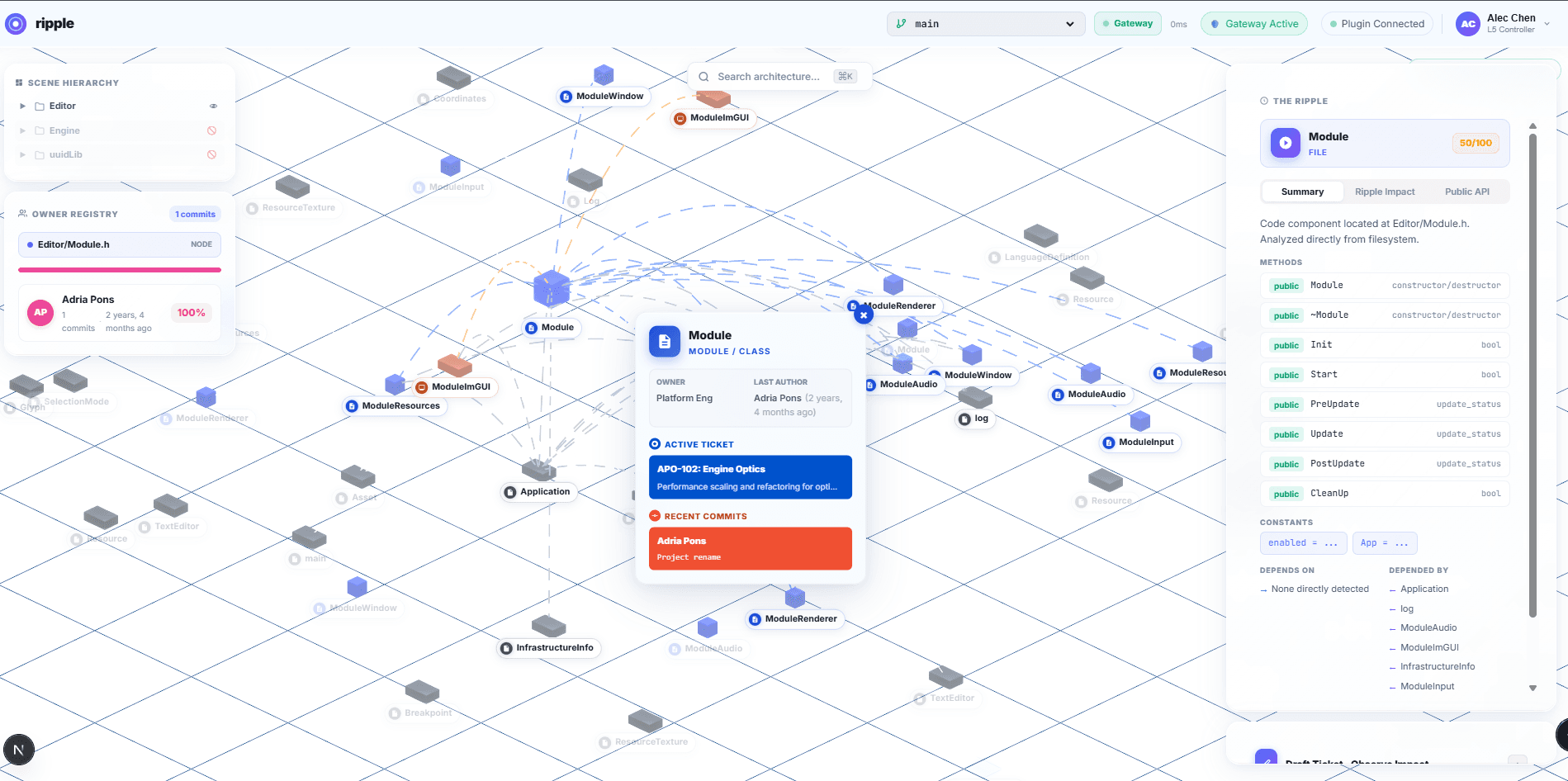Click the Module file icon in the Ripple panel
Viewport: 1568px width, 781px height.
tap(1285, 143)
